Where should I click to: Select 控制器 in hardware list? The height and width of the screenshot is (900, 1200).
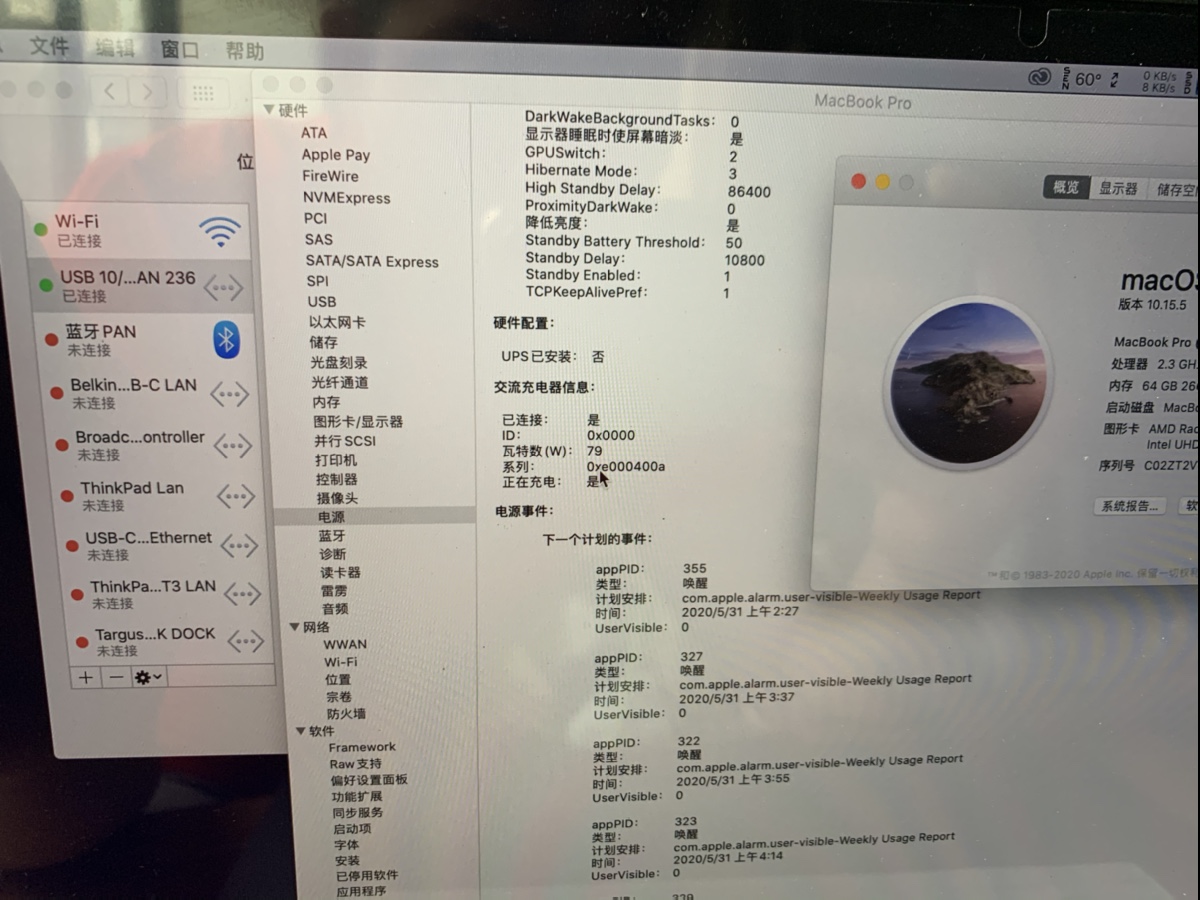337,479
